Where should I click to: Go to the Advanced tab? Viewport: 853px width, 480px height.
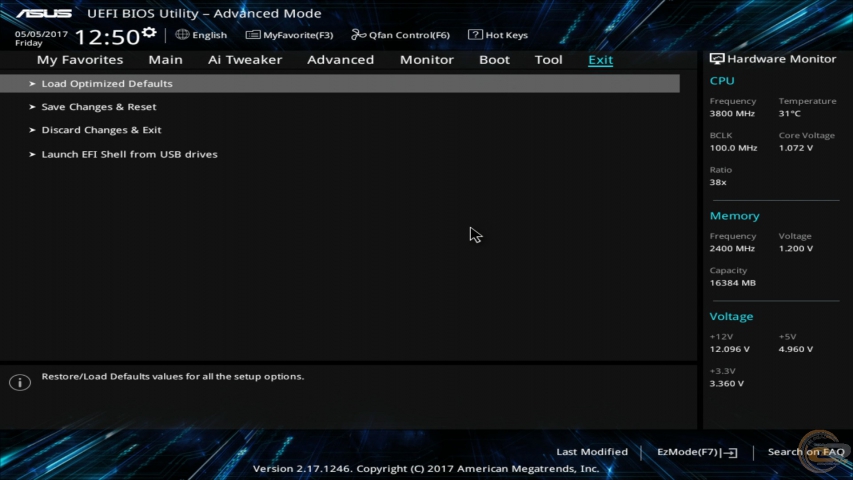coord(341,60)
